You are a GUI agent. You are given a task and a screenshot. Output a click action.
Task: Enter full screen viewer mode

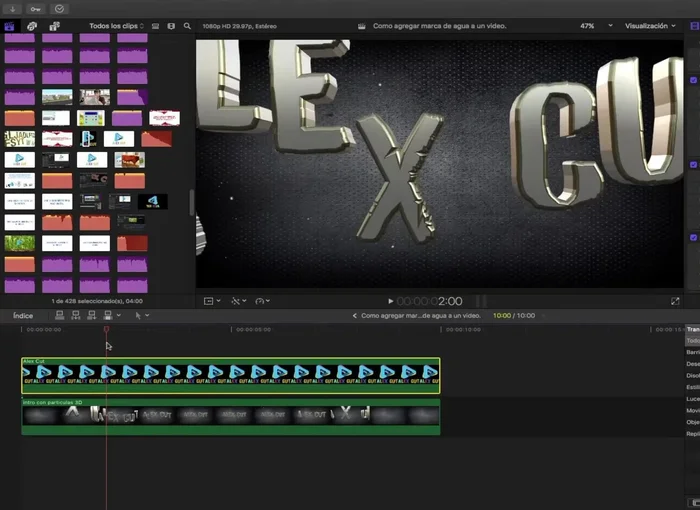pos(675,301)
